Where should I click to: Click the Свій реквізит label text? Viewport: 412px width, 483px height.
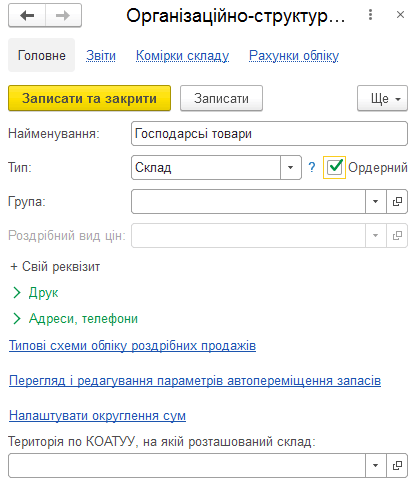(x=61, y=267)
